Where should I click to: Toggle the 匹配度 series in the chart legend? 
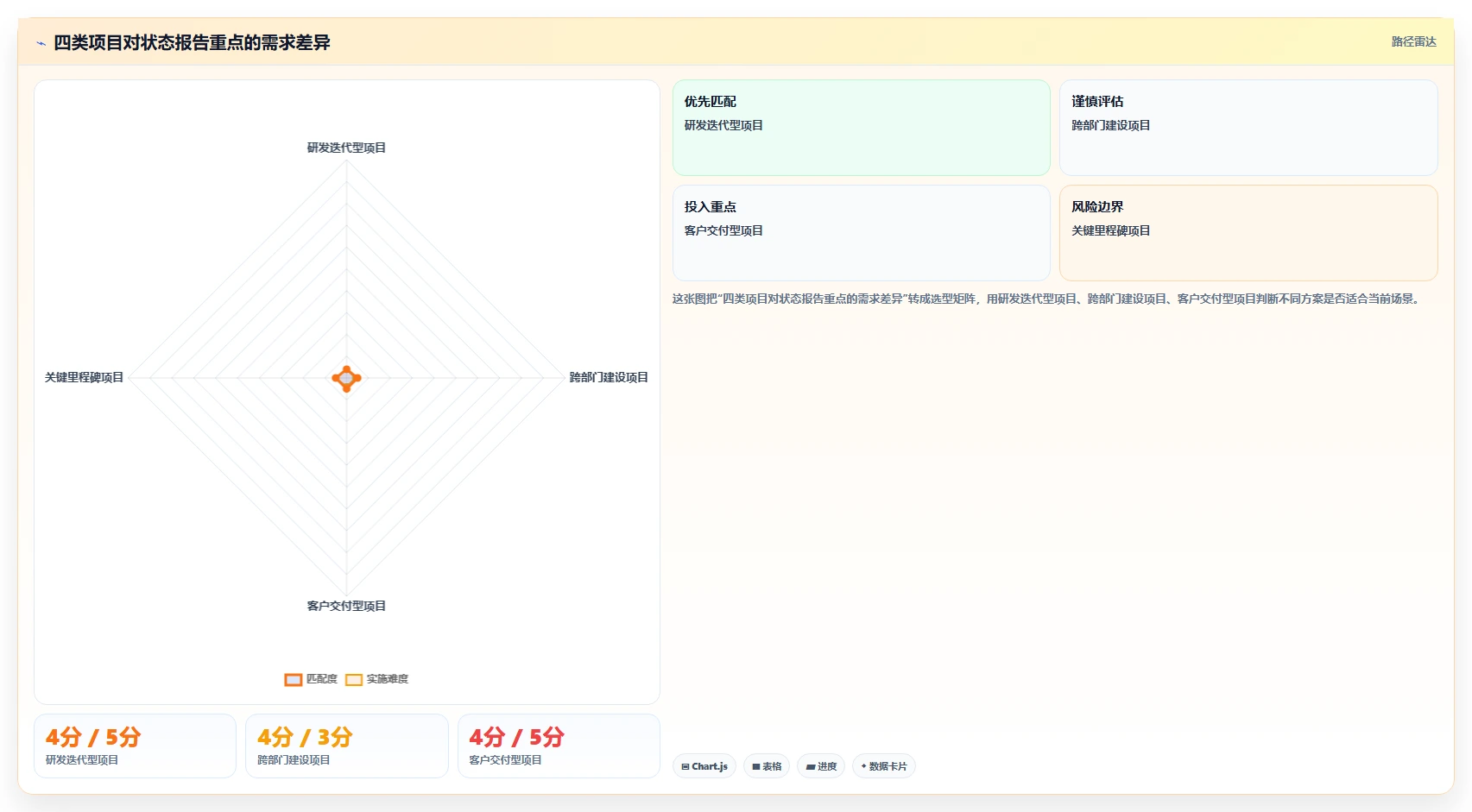coord(311,679)
